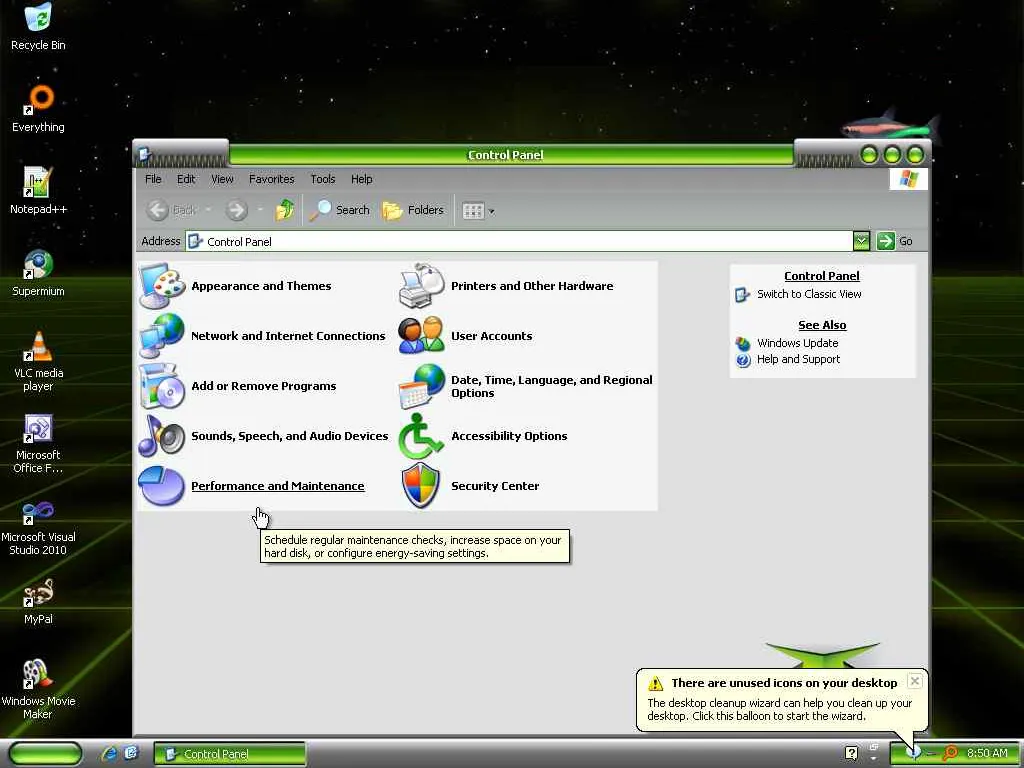Click Help and Support in See Also
1024x768 pixels.
(x=798, y=359)
